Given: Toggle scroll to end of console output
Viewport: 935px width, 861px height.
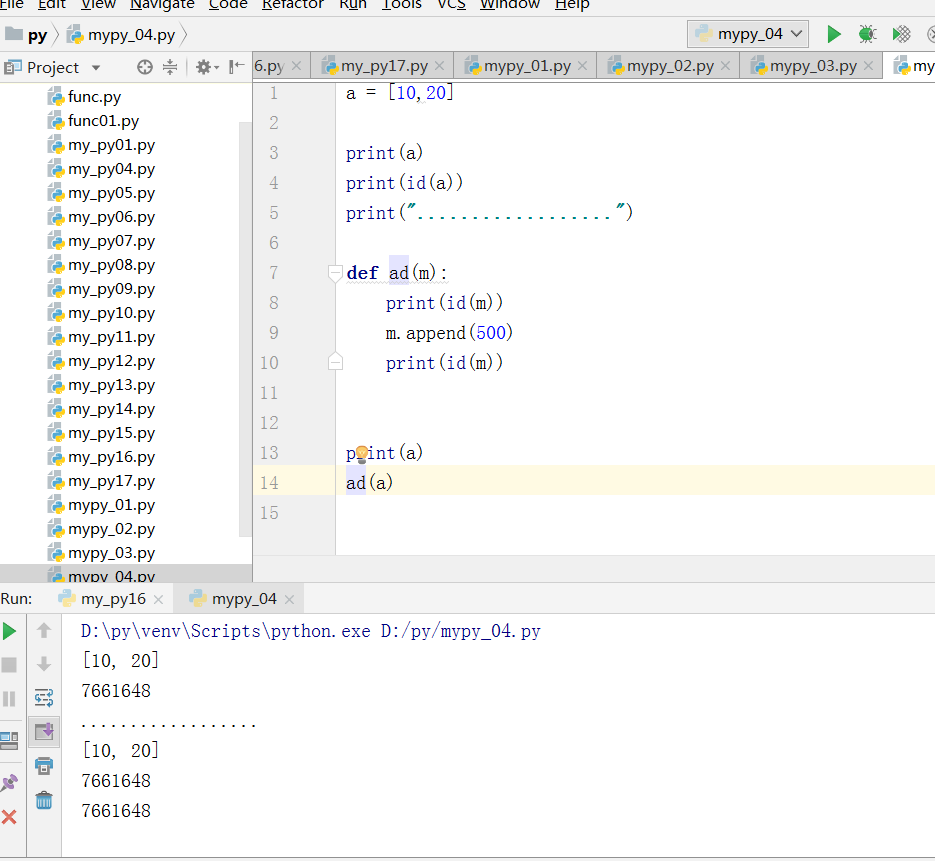Looking at the screenshot, I should pos(44,731).
